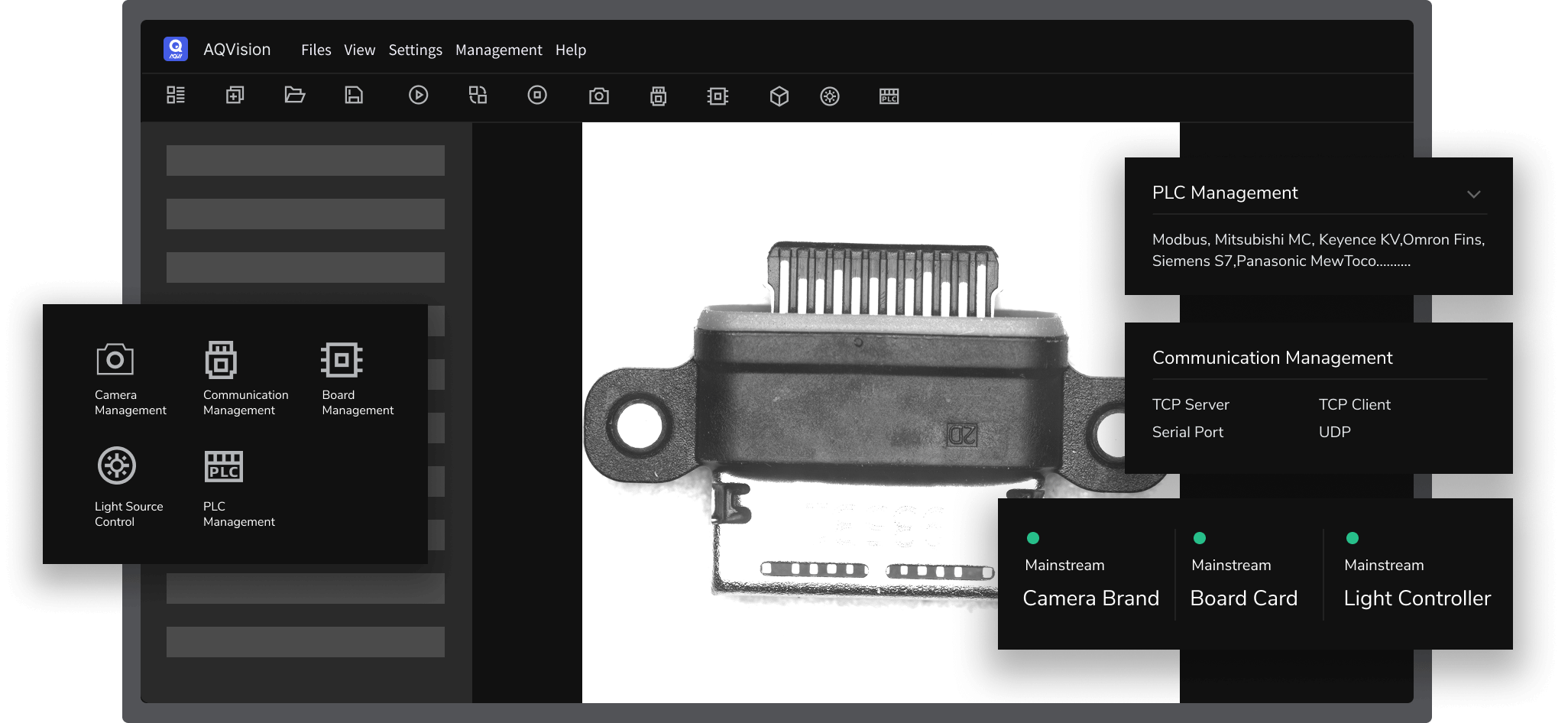1568x723 pixels.
Task: Open the Management menu
Action: (498, 50)
